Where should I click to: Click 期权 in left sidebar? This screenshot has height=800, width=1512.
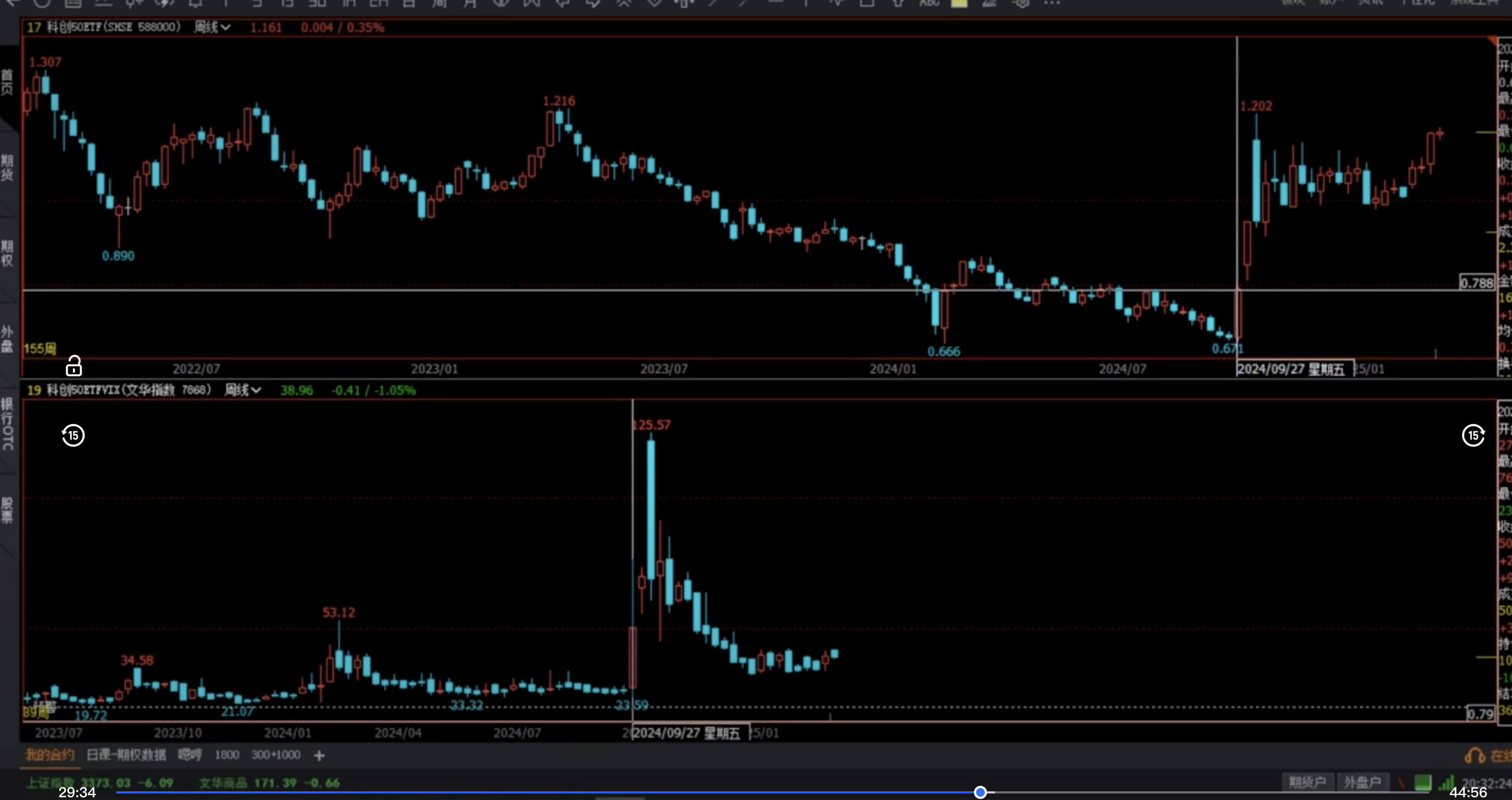[7, 253]
